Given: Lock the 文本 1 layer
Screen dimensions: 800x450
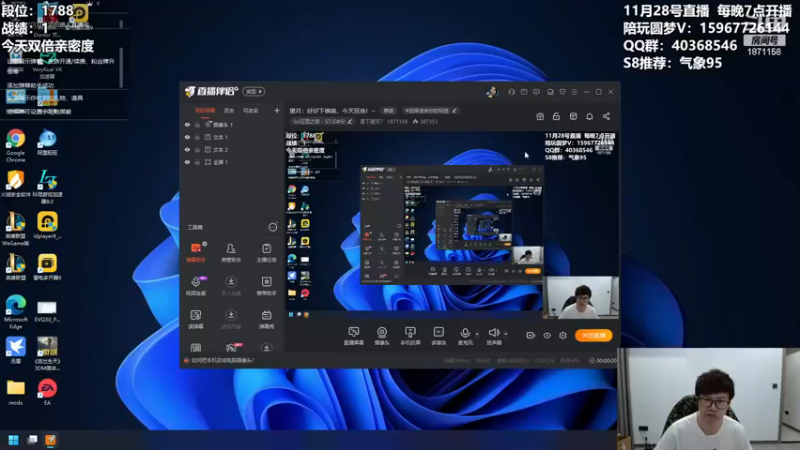Looking at the screenshot, I should coord(197,137).
